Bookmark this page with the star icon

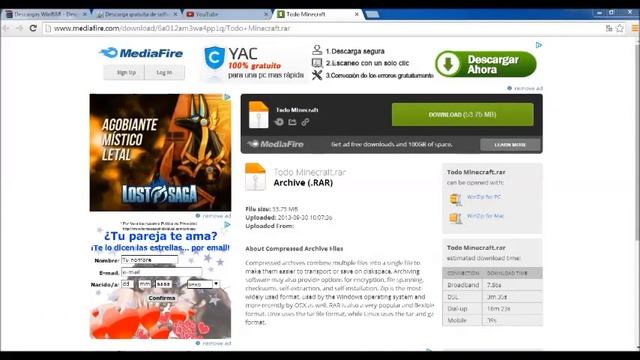[620, 28]
